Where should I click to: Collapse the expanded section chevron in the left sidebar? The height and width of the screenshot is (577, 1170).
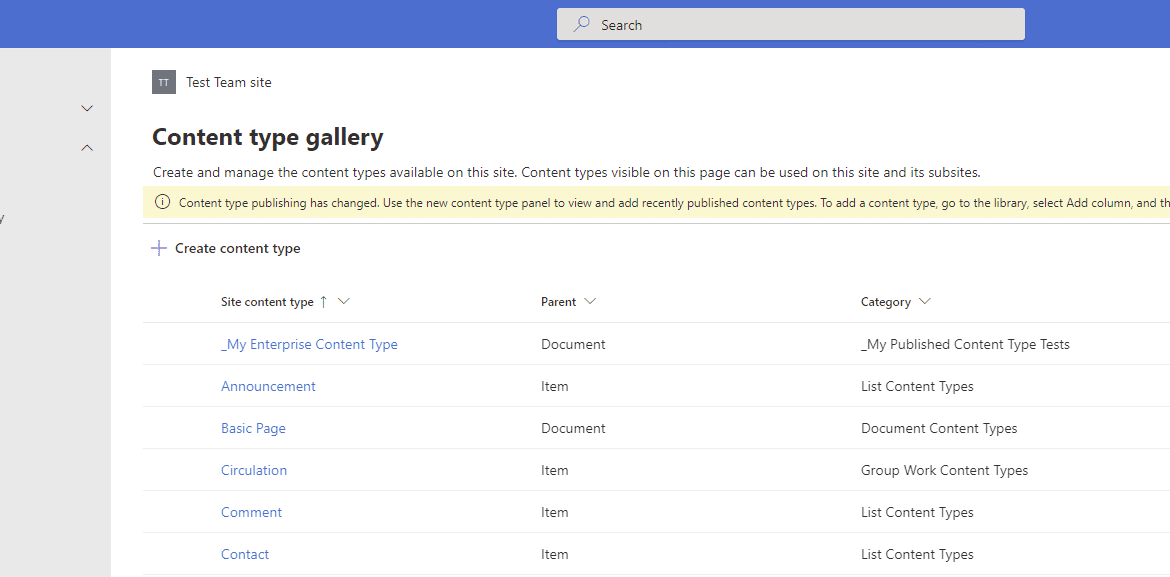pyautogui.click(x=87, y=148)
